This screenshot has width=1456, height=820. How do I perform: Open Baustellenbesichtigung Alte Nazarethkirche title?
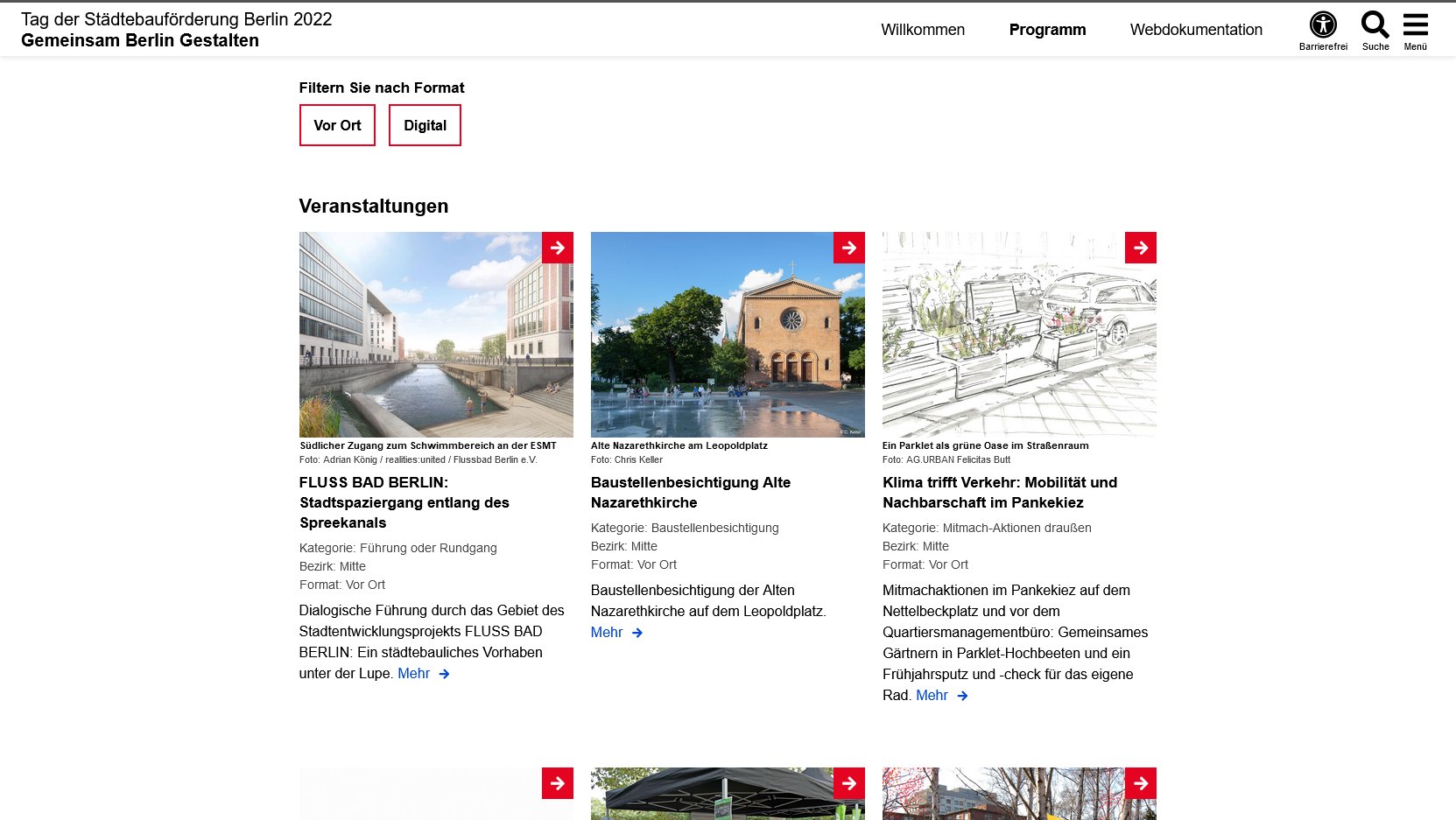[690, 492]
